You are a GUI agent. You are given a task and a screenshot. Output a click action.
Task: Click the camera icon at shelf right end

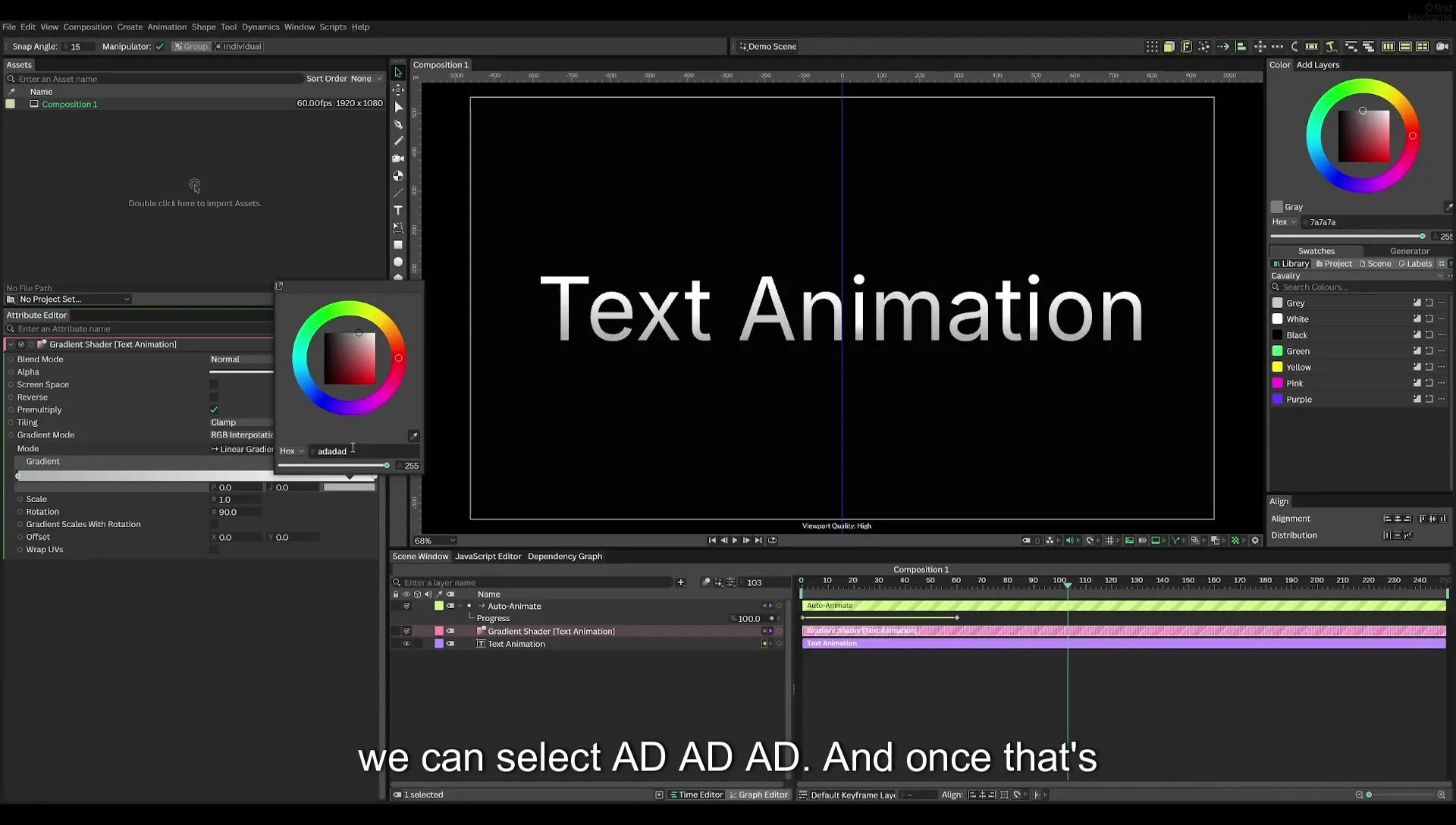1442,46
